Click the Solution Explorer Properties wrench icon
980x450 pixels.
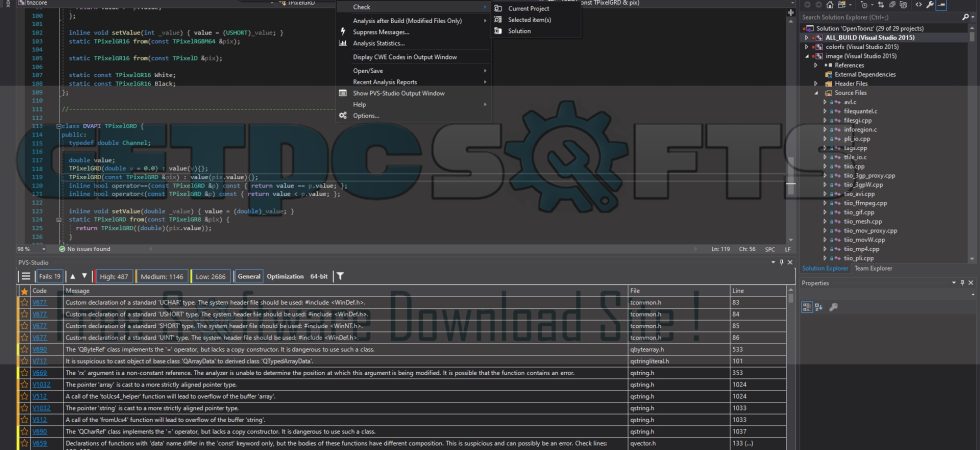[x=930, y=5]
